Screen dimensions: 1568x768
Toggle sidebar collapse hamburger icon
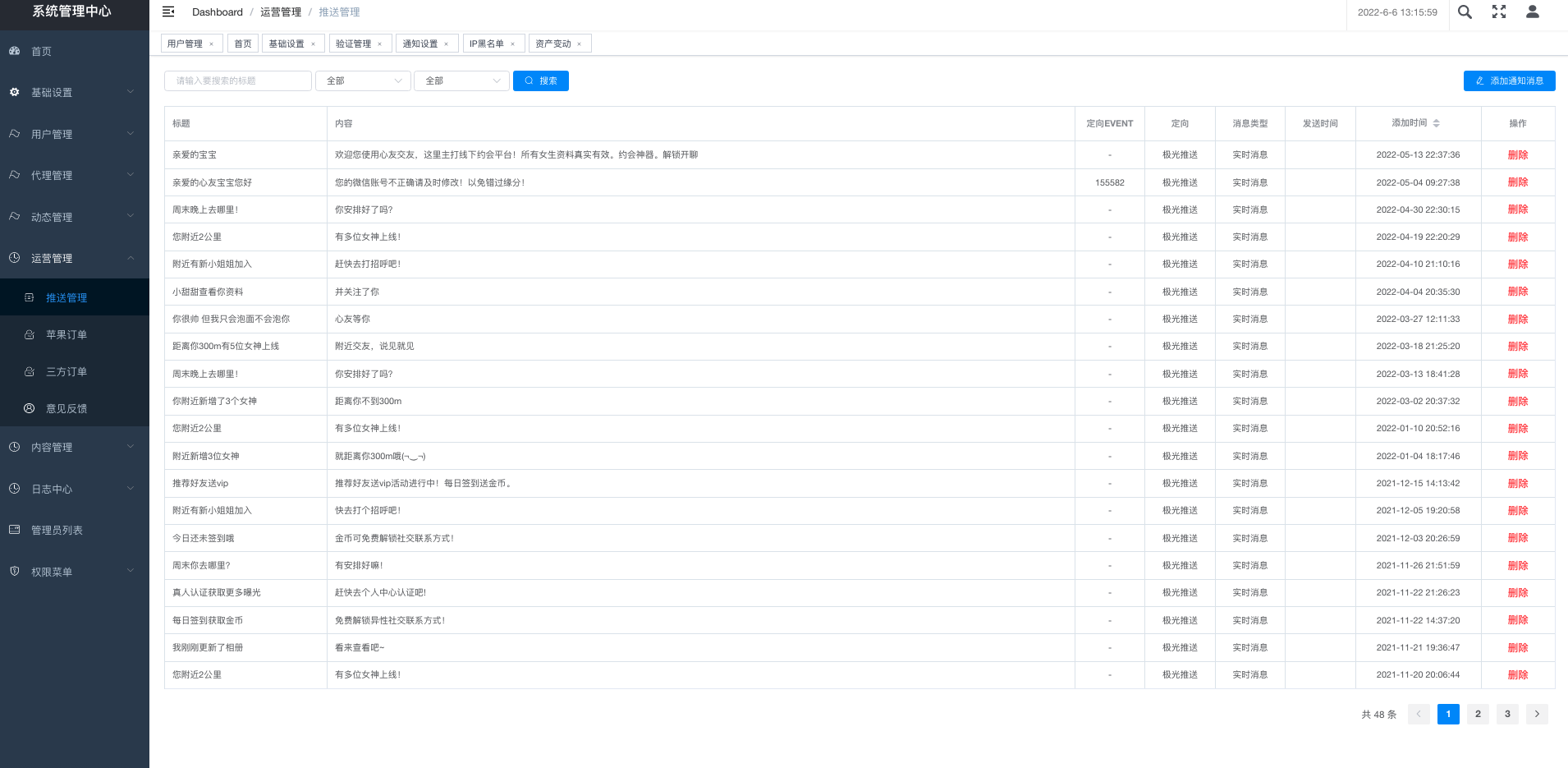168,11
